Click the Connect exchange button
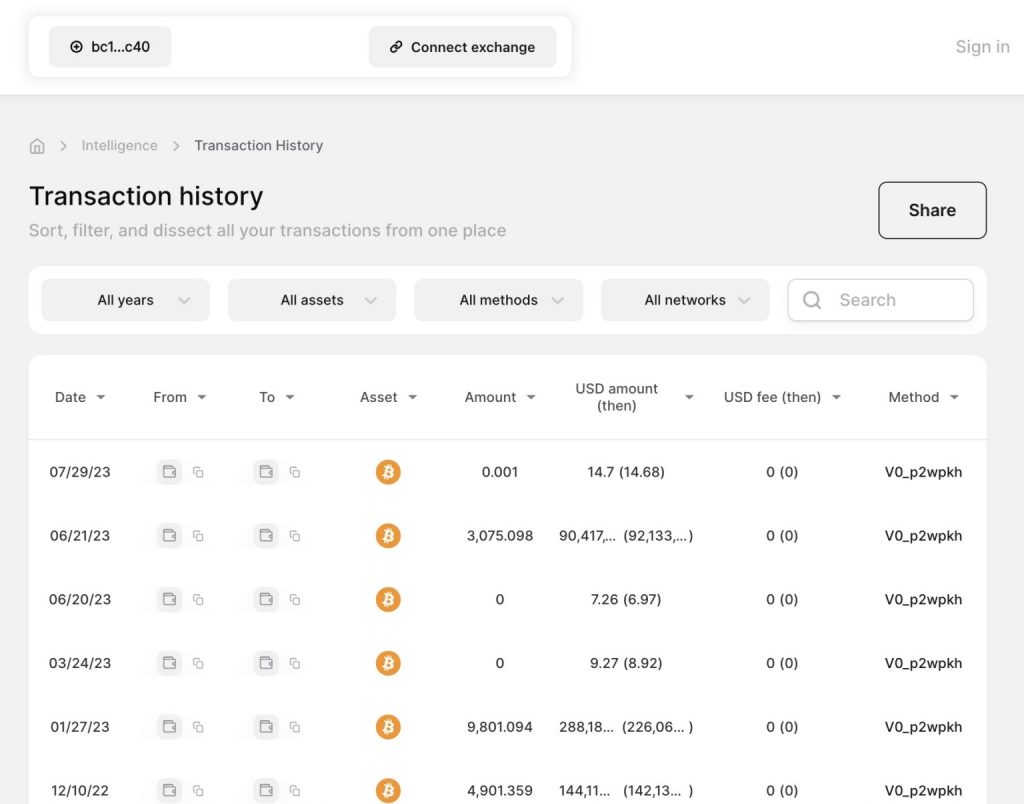This screenshot has height=804, width=1024. point(462,46)
